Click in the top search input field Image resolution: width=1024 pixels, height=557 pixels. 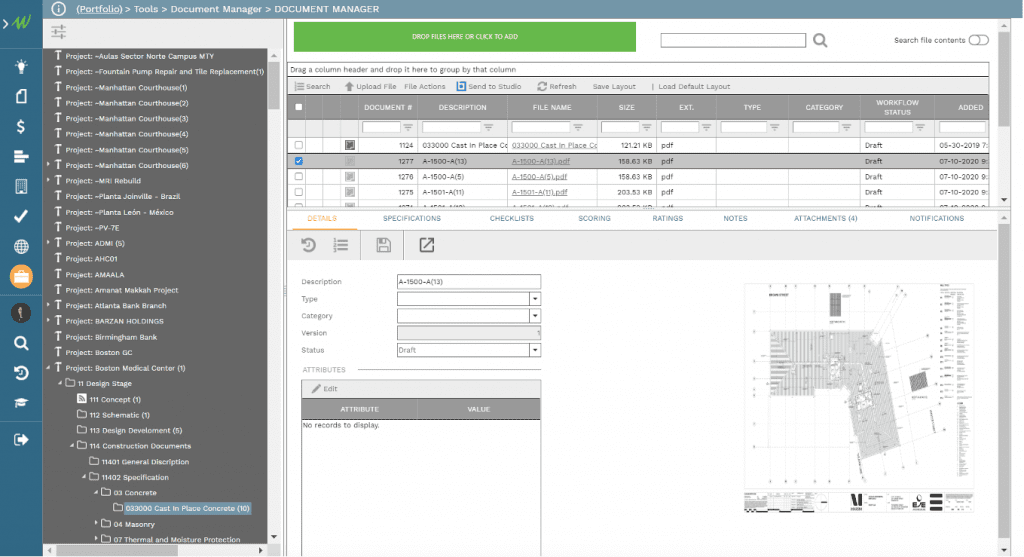(x=733, y=40)
